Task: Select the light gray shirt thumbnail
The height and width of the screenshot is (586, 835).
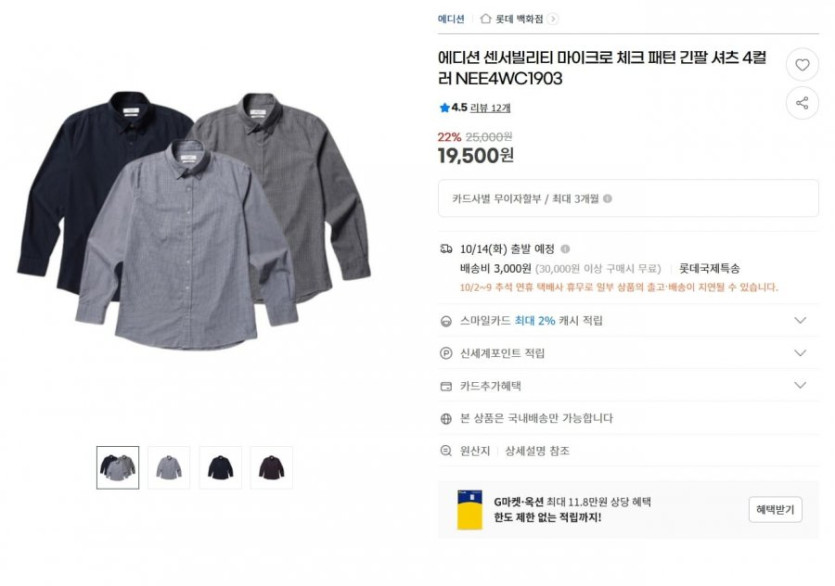Action: pyautogui.click(x=169, y=468)
